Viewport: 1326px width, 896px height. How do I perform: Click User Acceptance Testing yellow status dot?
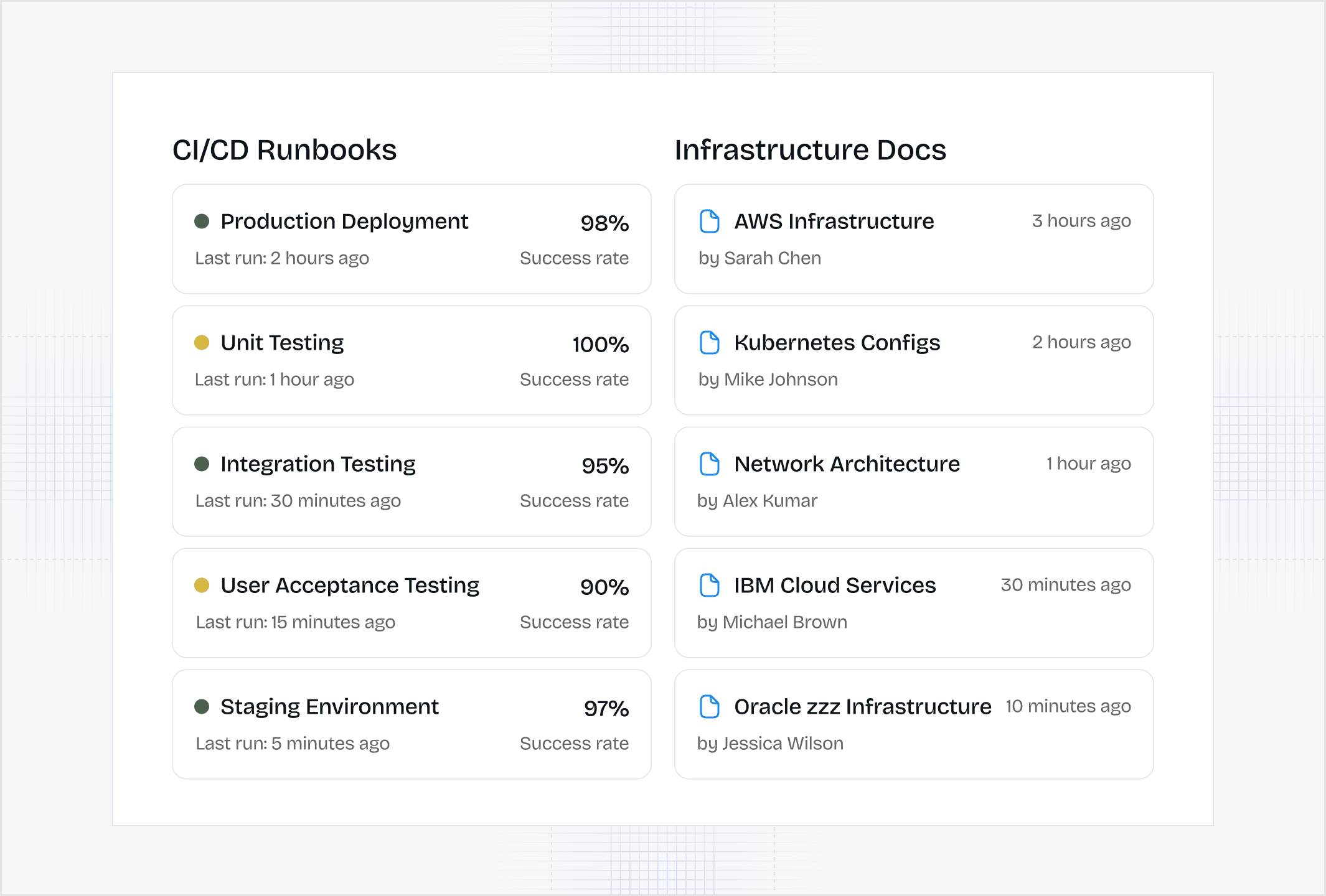pyautogui.click(x=202, y=586)
